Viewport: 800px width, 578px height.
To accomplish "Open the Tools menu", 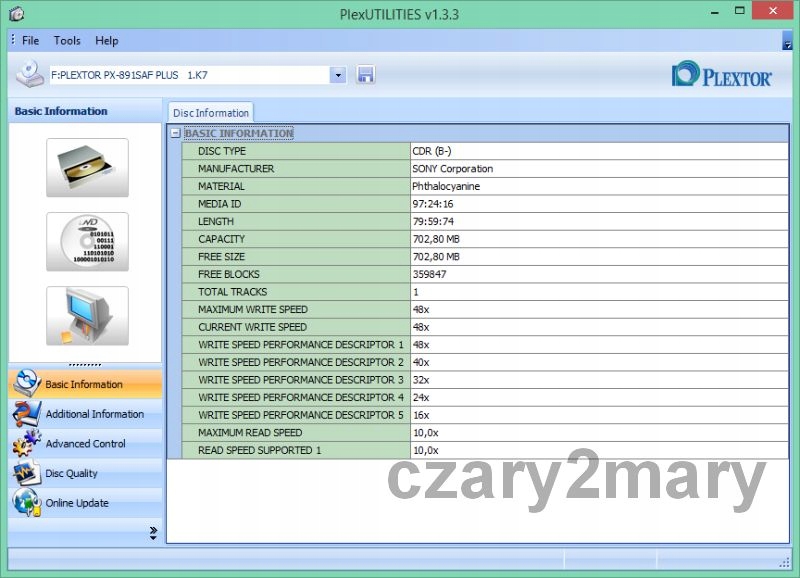I will pyautogui.click(x=67, y=40).
